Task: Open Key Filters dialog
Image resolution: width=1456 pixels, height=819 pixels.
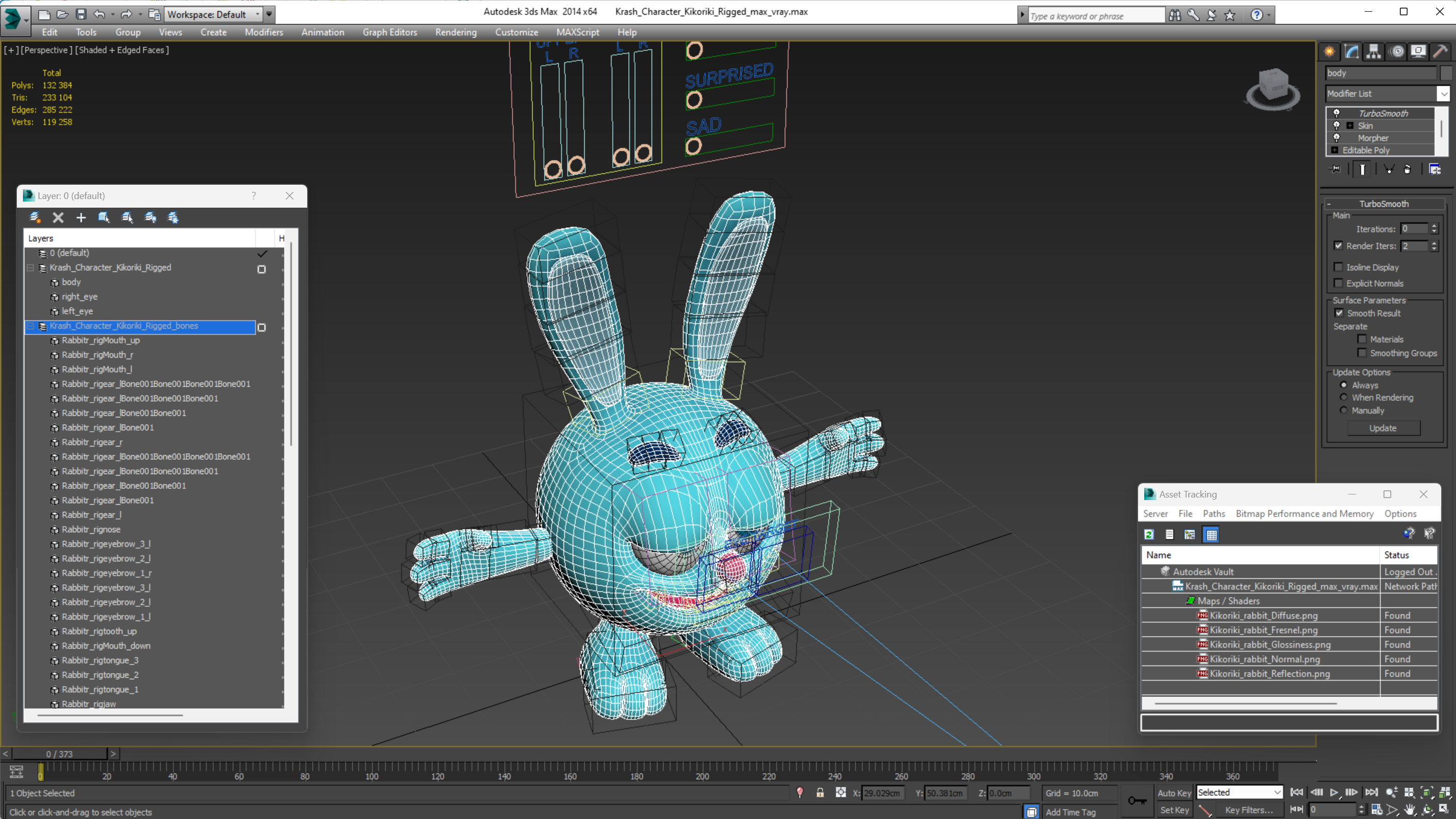Action: [1249, 809]
